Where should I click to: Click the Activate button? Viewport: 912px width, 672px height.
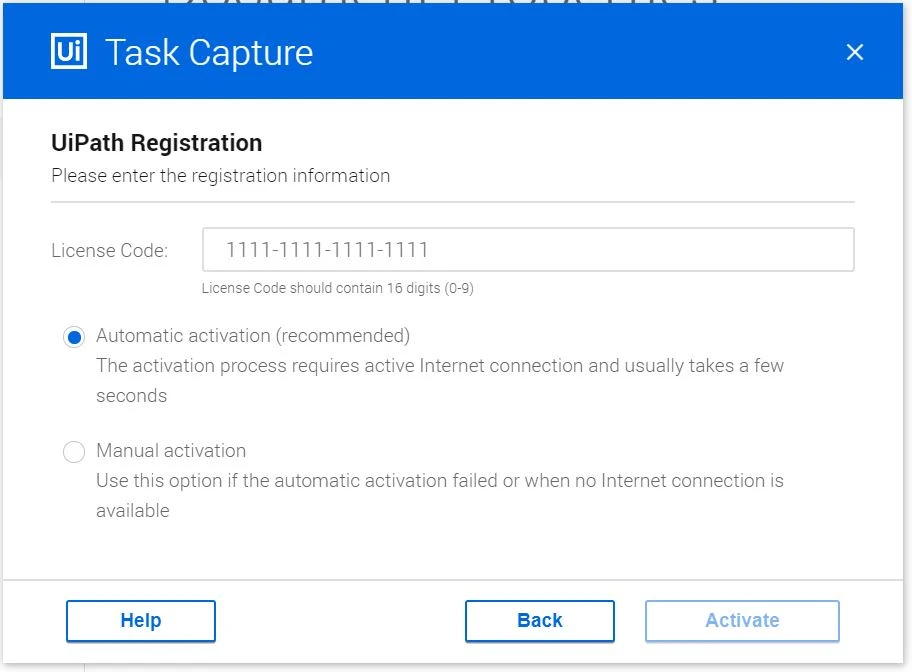tap(742, 621)
